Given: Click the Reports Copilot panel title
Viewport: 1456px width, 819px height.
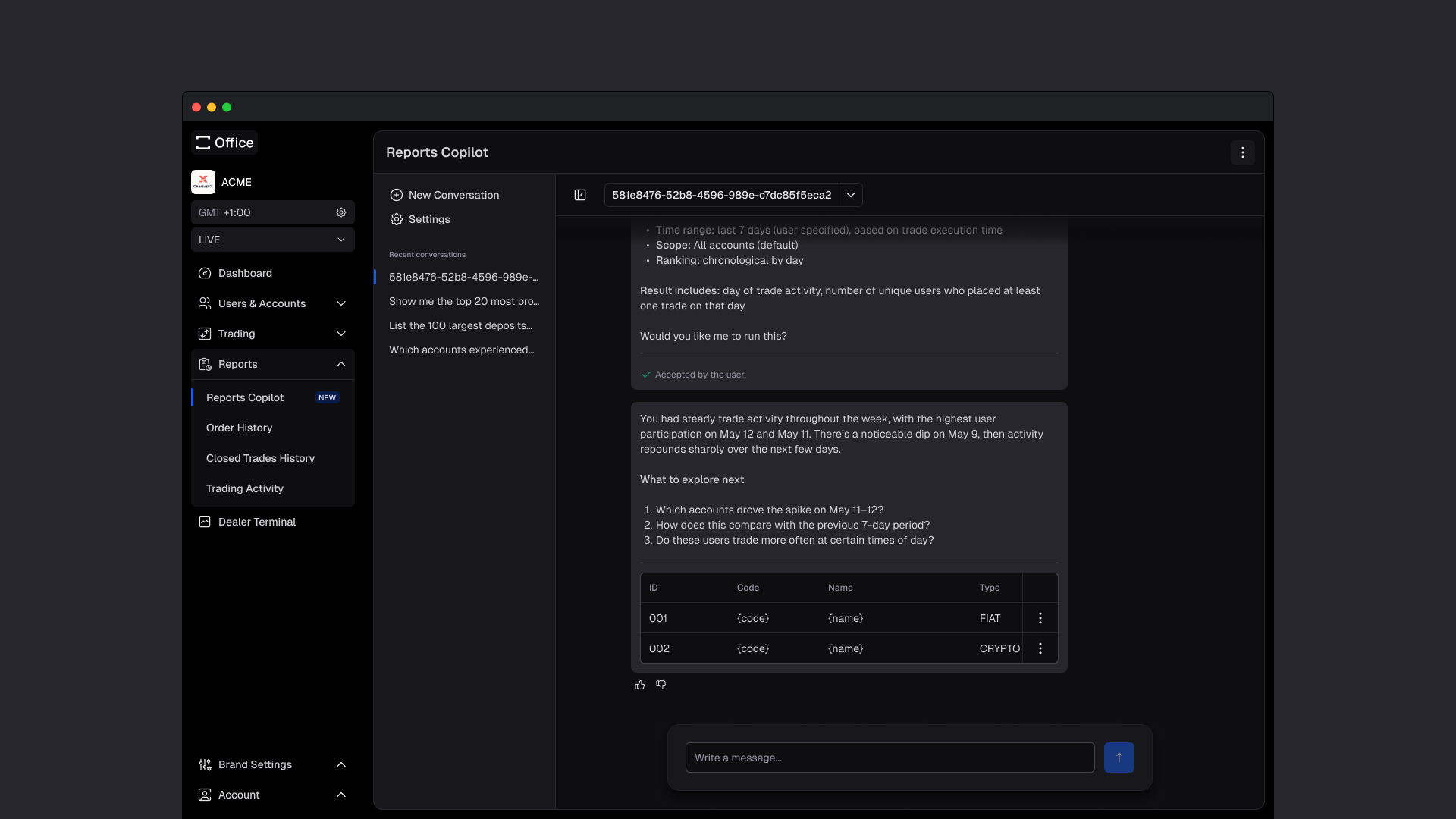Looking at the screenshot, I should pos(437,152).
